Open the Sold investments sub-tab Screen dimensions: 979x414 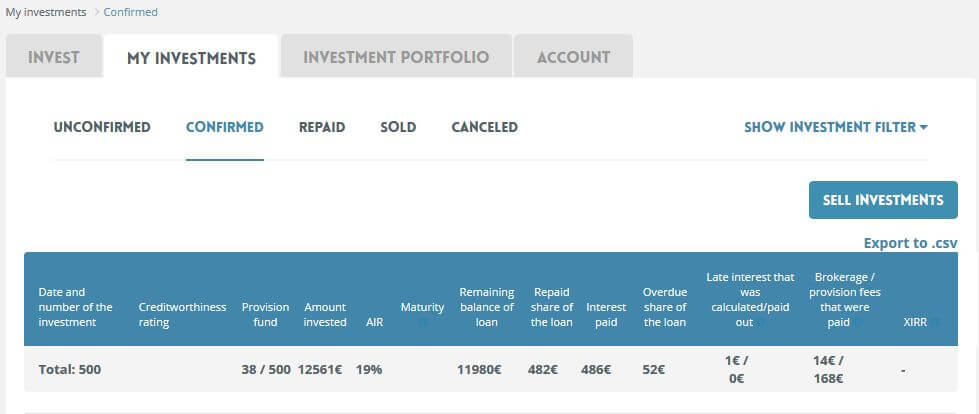click(x=398, y=127)
